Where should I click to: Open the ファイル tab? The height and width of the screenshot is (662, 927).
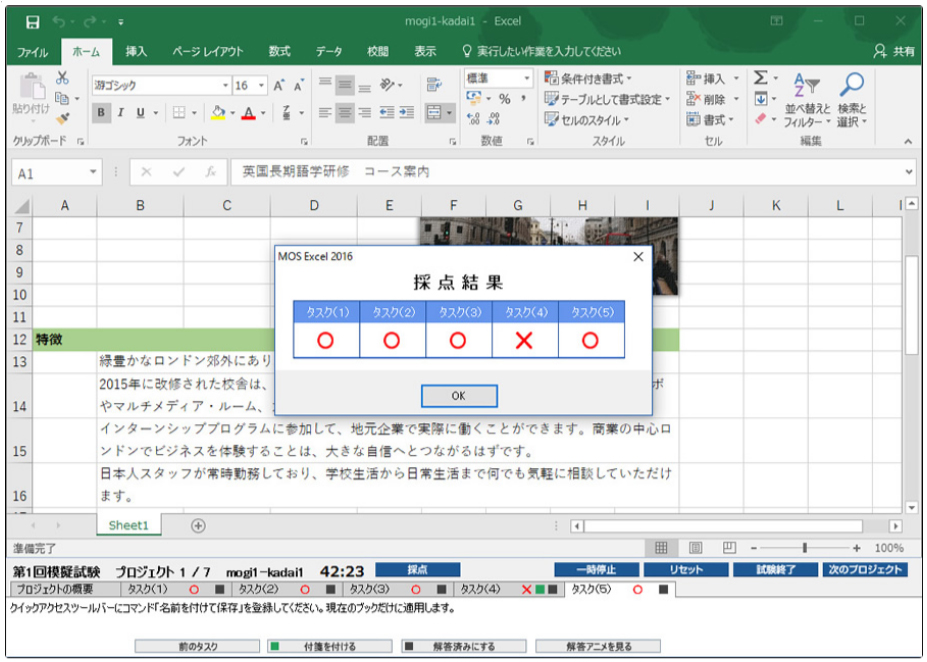tap(33, 52)
